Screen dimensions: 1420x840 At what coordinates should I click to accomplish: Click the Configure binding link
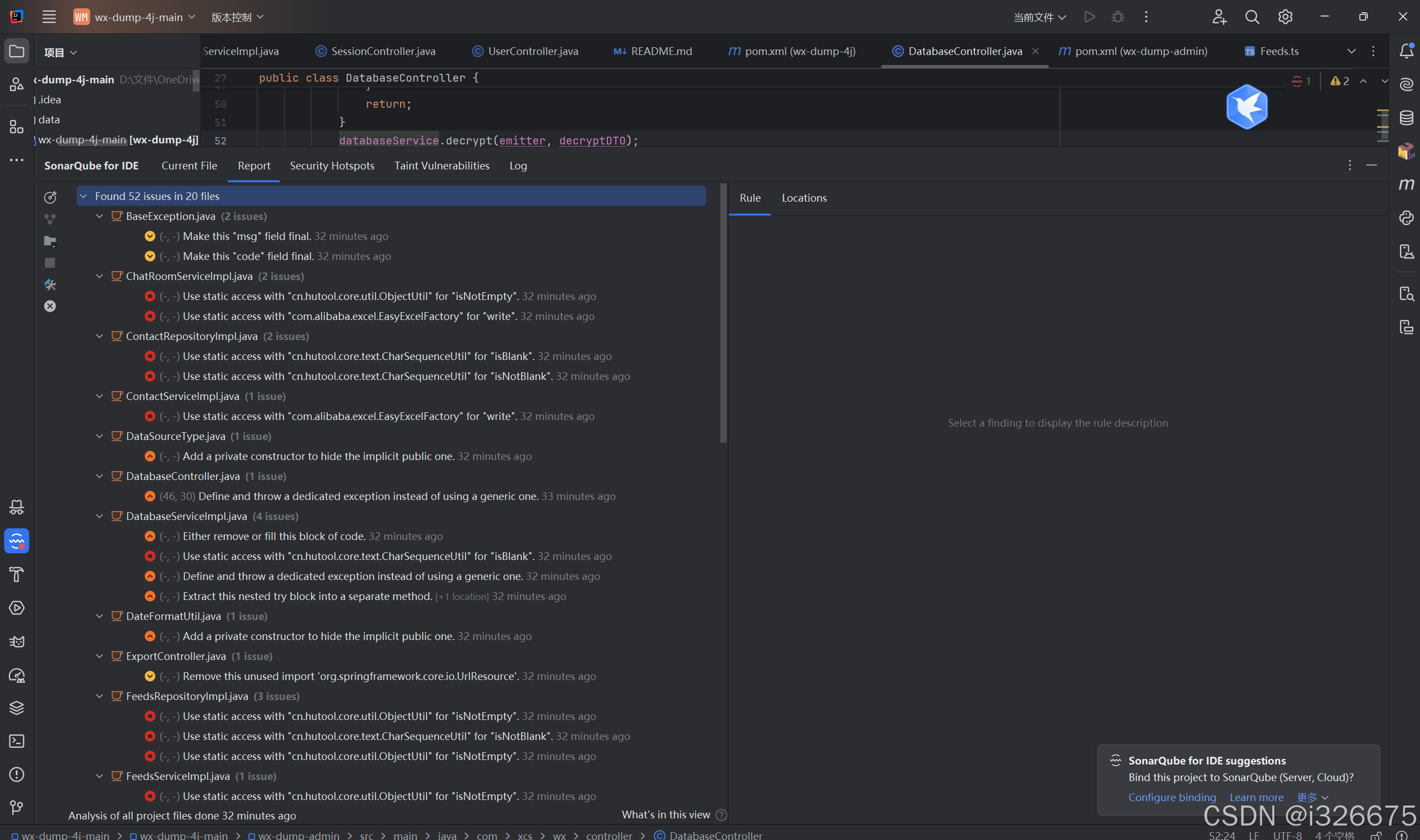tap(1172, 797)
